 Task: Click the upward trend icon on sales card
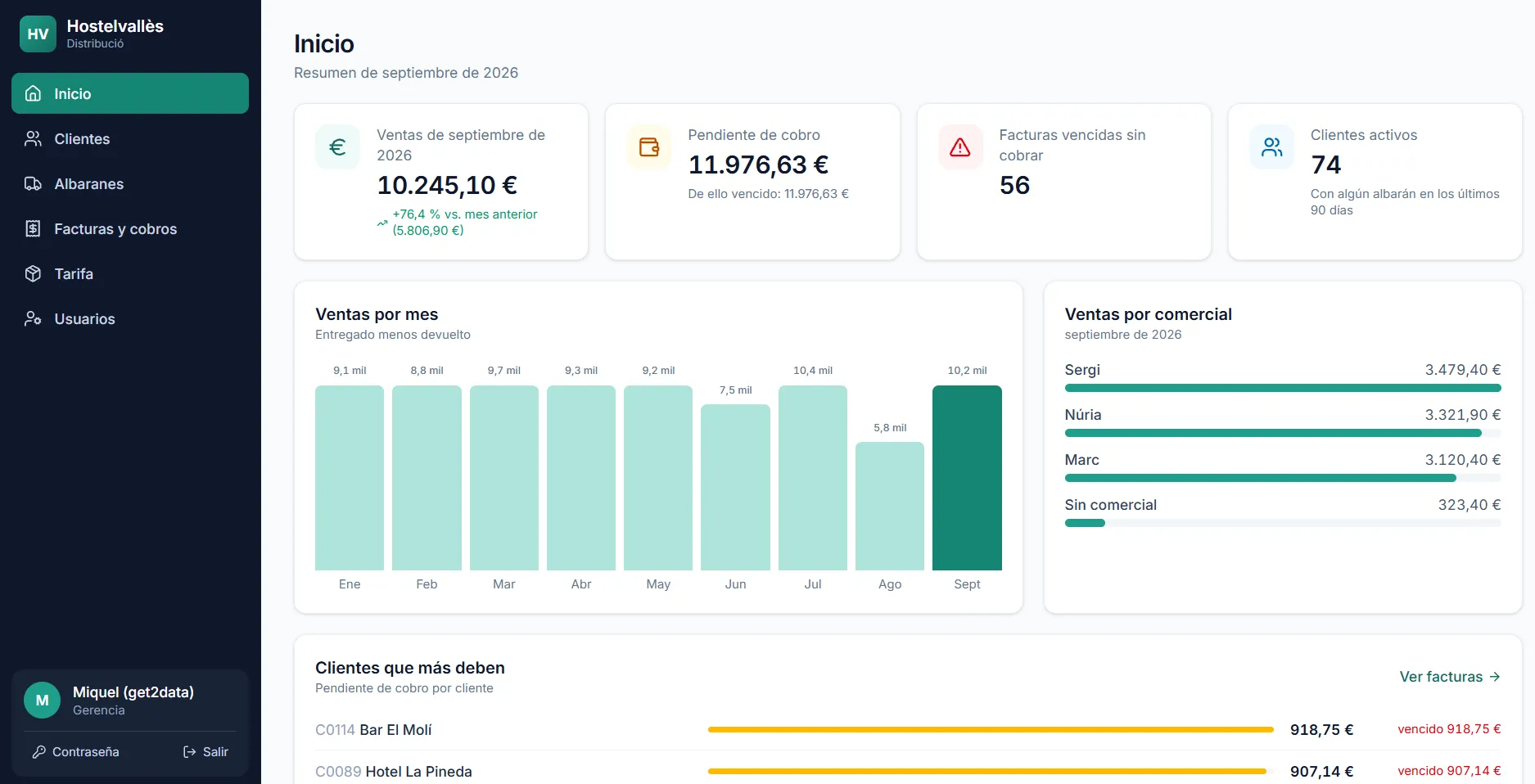(382, 223)
